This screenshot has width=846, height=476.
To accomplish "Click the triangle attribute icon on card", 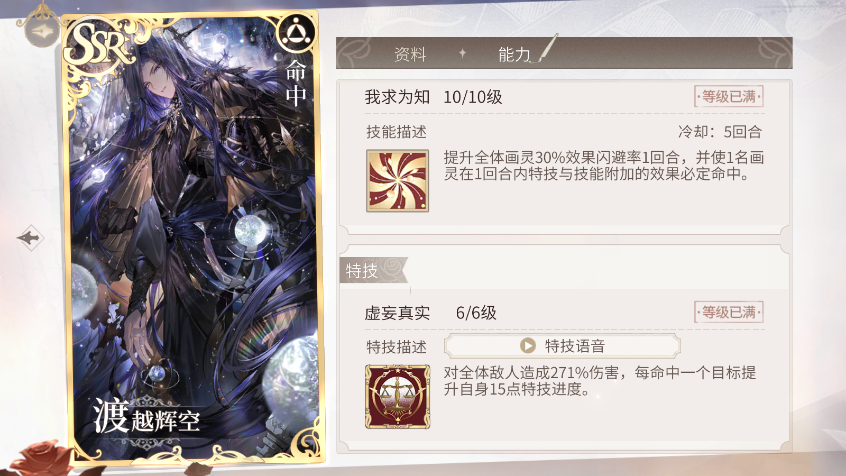I will pyautogui.click(x=295, y=33).
